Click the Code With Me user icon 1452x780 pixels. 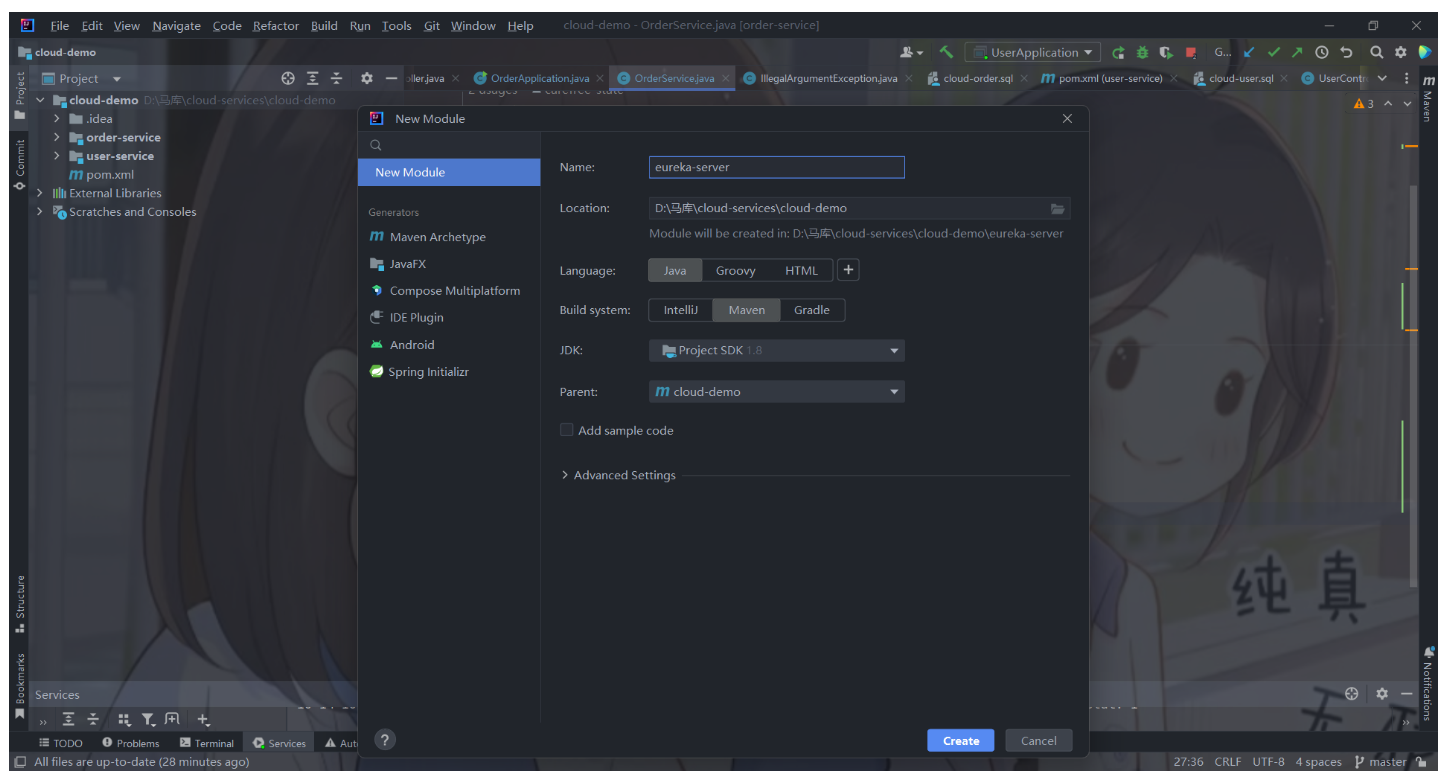click(910, 52)
